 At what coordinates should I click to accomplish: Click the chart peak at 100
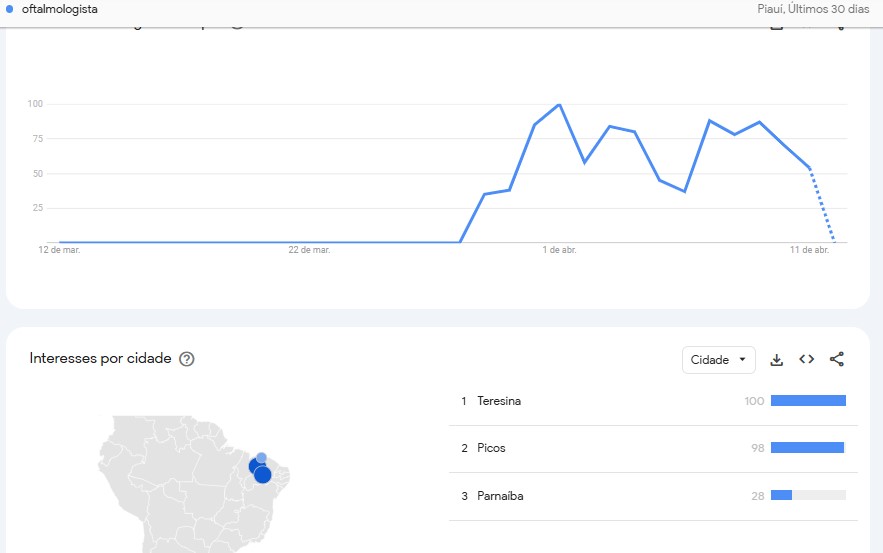559,105
